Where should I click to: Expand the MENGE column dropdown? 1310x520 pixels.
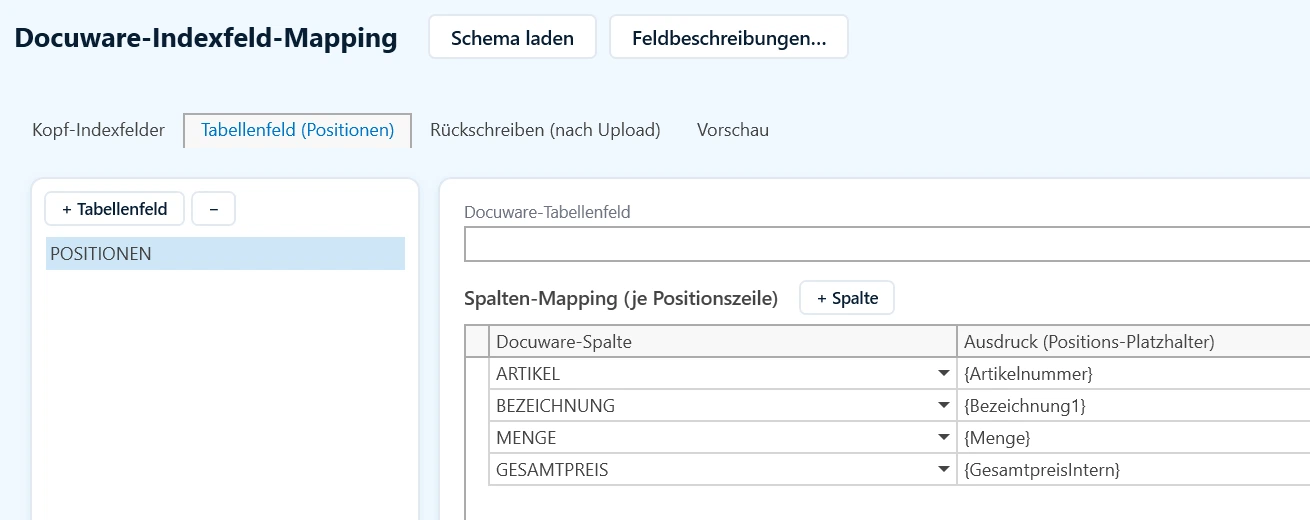[943, 438]
